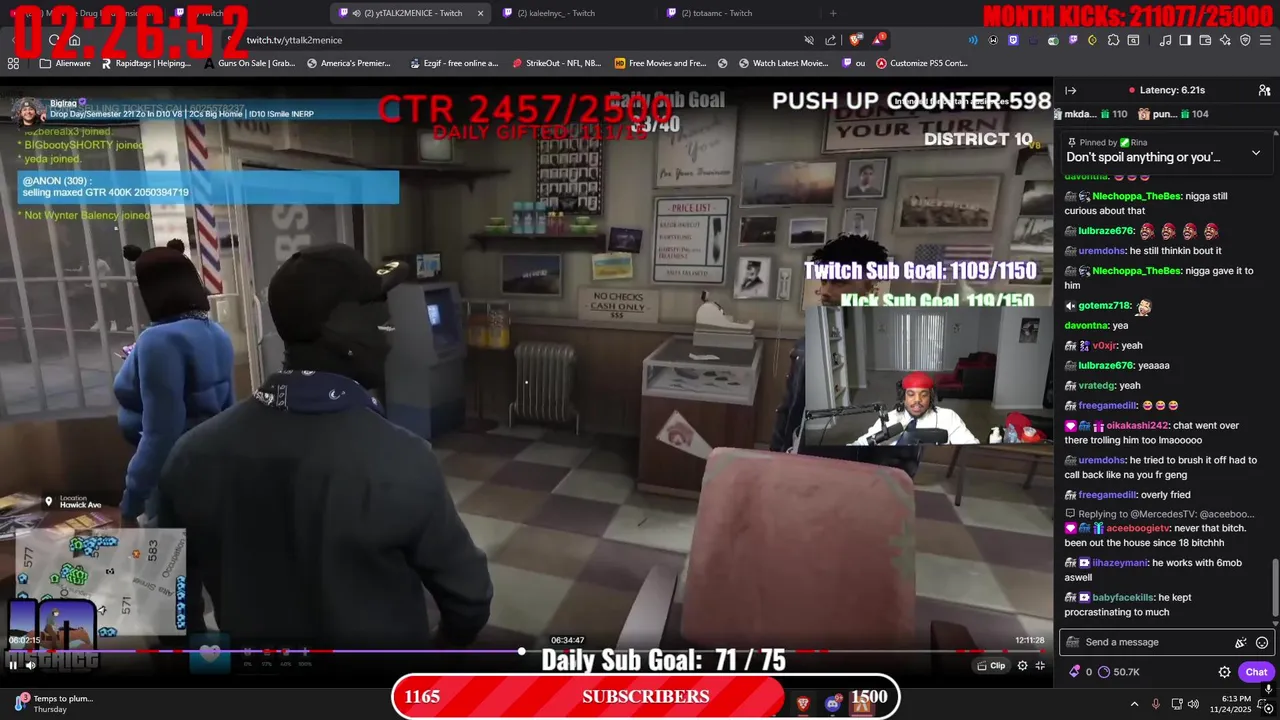Open Free Movies bookmark
The width and height of the screenshot is (1280, 720).
tap(660, 63)
